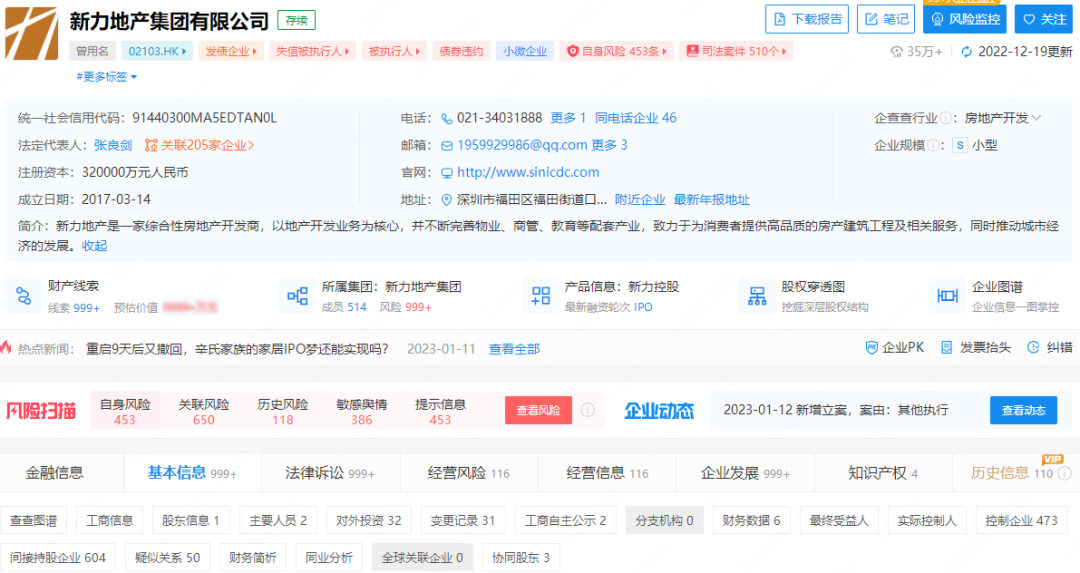
Task: Click the view count icon beside 35万+
Action: (896, 52)
